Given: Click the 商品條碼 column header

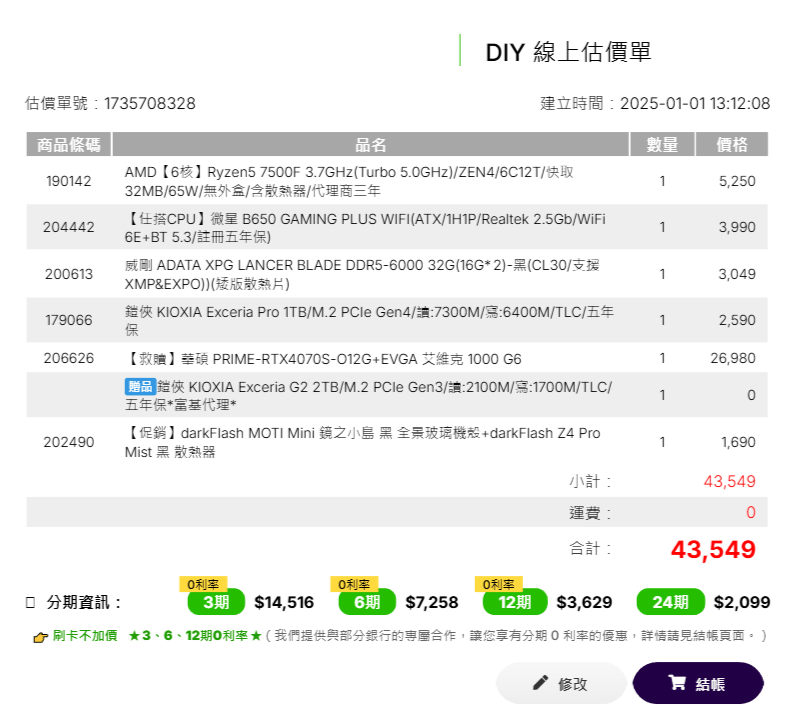Looking at the screenshot, I should (x=69, y=145).
